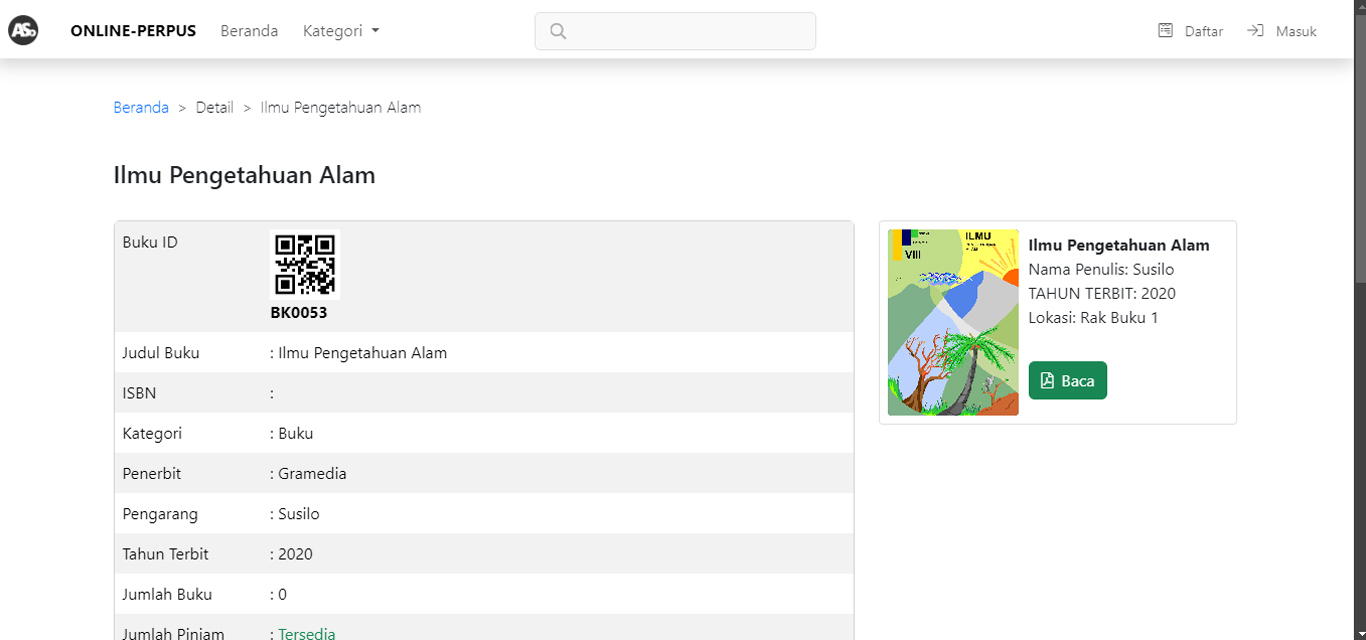Click the Beranda breadcrumb link

(141, 107)
